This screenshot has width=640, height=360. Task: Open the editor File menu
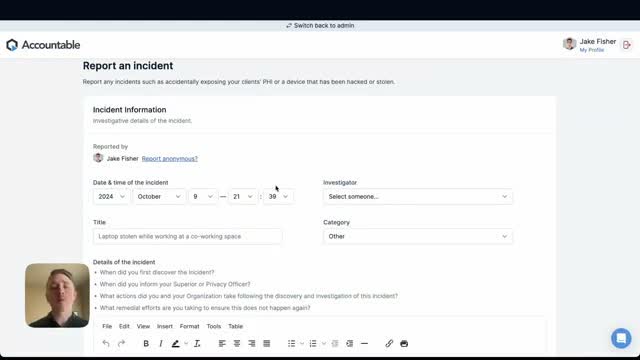pyautogui.click(x=107, y=327)
